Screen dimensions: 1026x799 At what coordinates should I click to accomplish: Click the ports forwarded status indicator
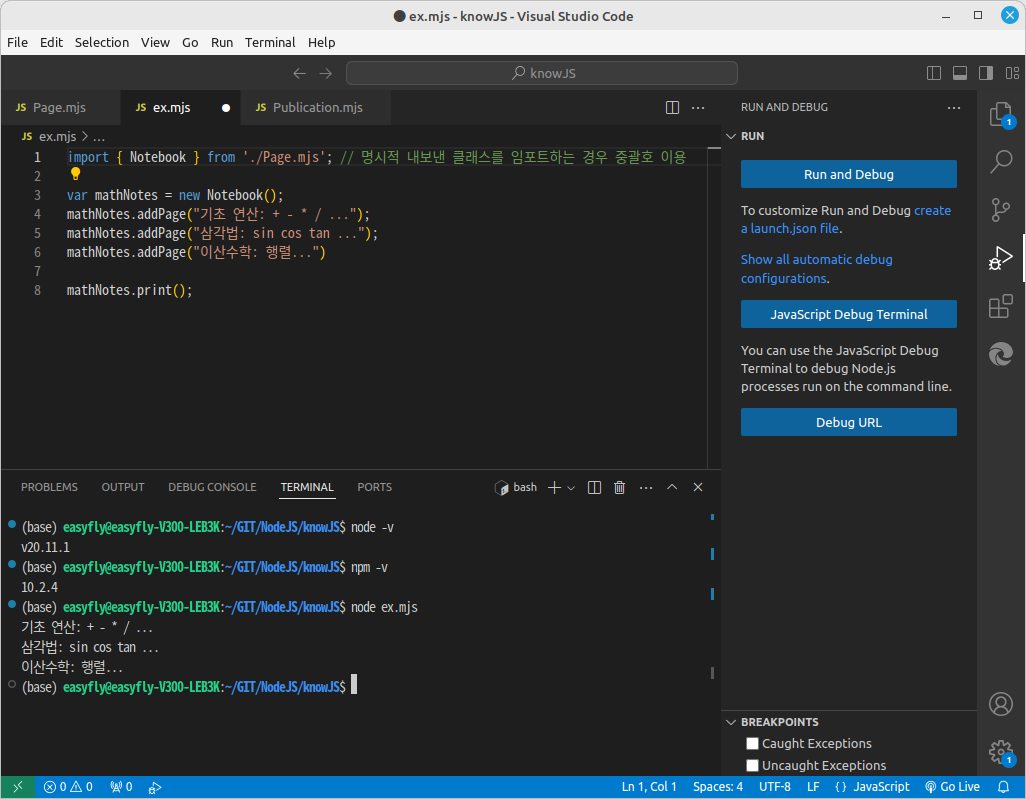122,787
